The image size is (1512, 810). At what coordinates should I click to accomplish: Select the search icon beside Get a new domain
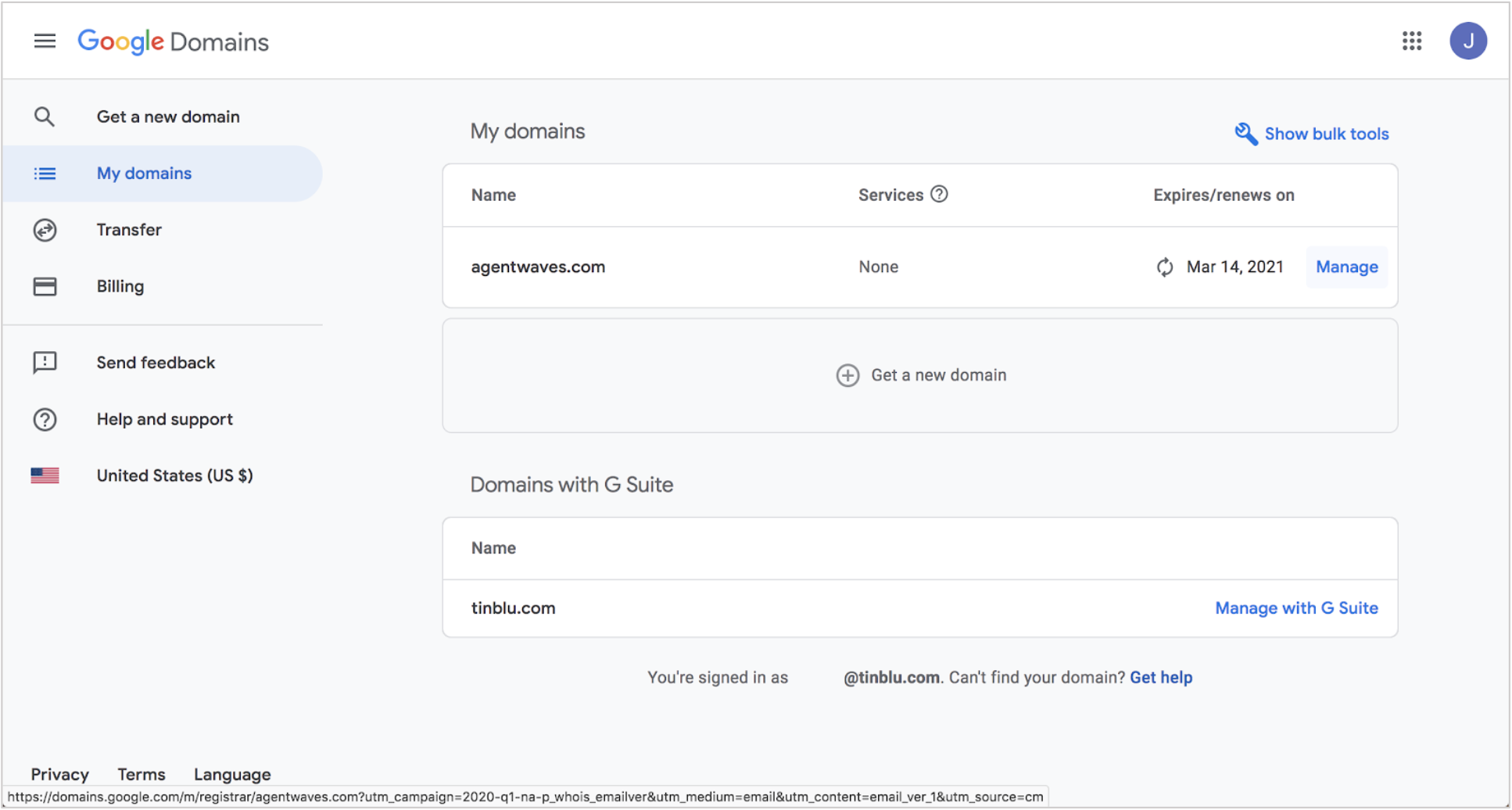45,116
